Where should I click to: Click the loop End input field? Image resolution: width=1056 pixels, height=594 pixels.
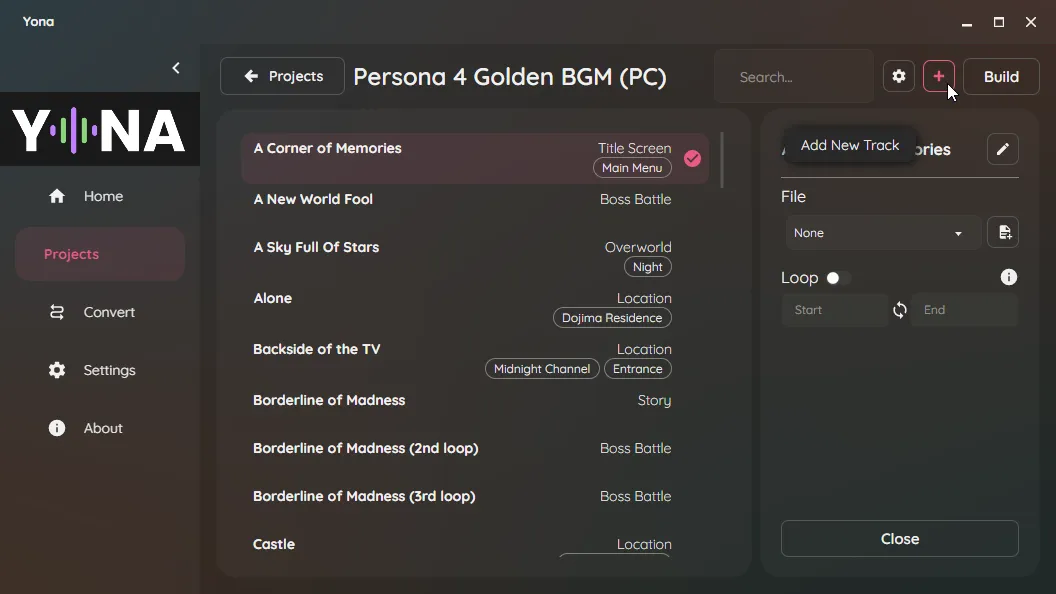pyautogui.click(x=964, y=310)
